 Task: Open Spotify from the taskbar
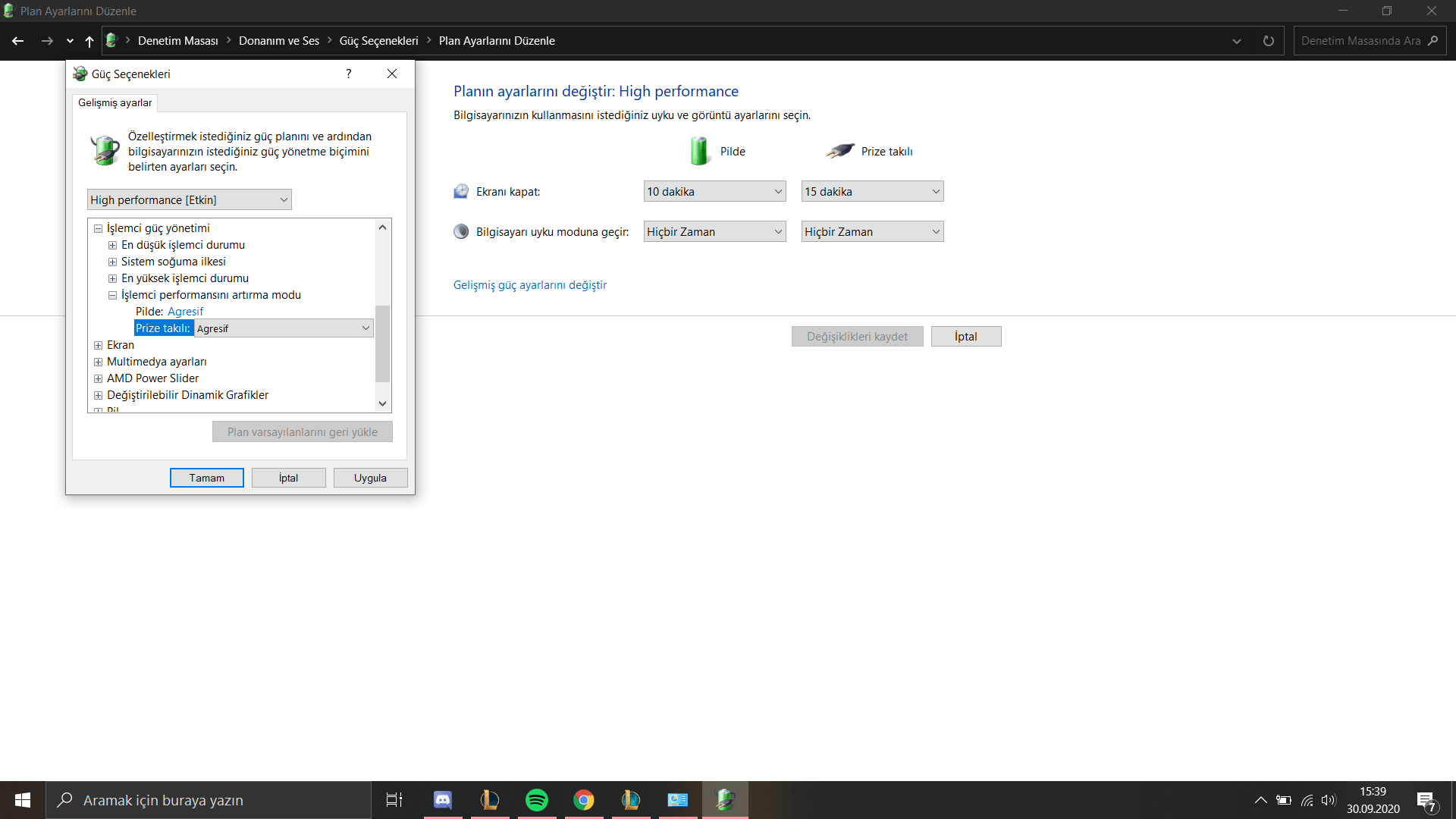coord(537,800)
